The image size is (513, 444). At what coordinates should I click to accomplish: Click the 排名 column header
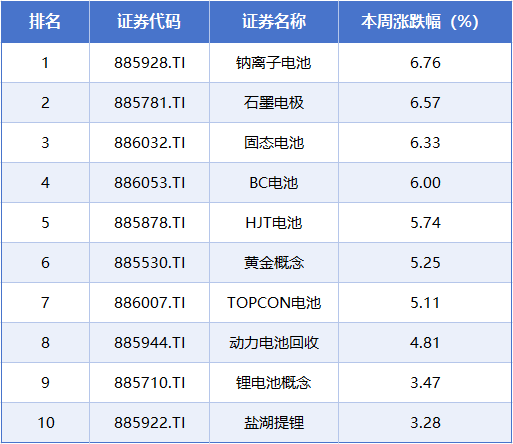coord(45,22)
